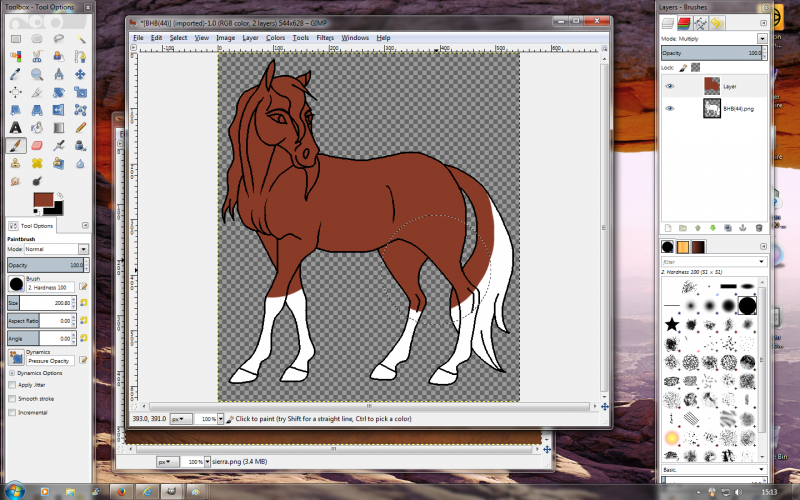Open the layer Mode Multiply dropdown
800x500 pixels.
(762, 39)
